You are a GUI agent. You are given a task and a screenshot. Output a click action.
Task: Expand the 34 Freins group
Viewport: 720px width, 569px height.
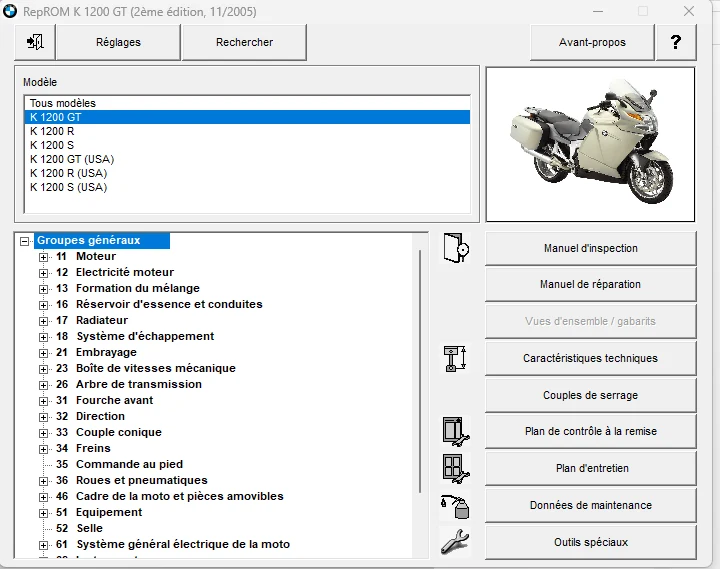tap(43, 449)
